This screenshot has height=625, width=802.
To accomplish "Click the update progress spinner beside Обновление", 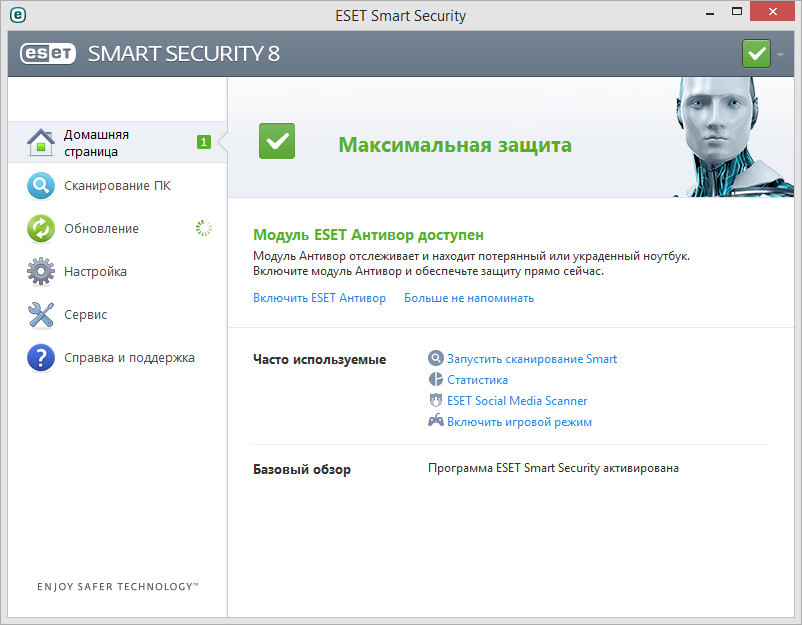I will (x=203, y=229).
